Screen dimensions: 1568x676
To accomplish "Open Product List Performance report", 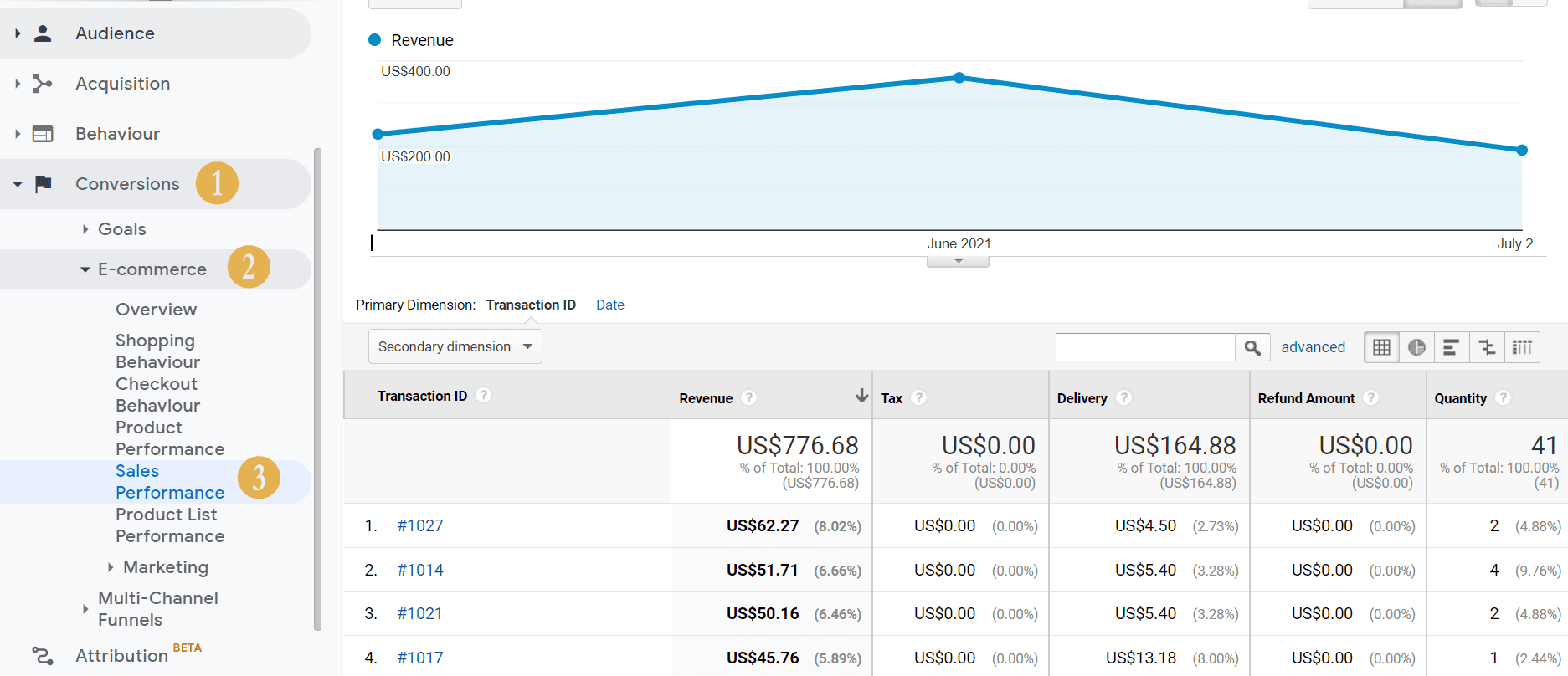I will 169,525.
